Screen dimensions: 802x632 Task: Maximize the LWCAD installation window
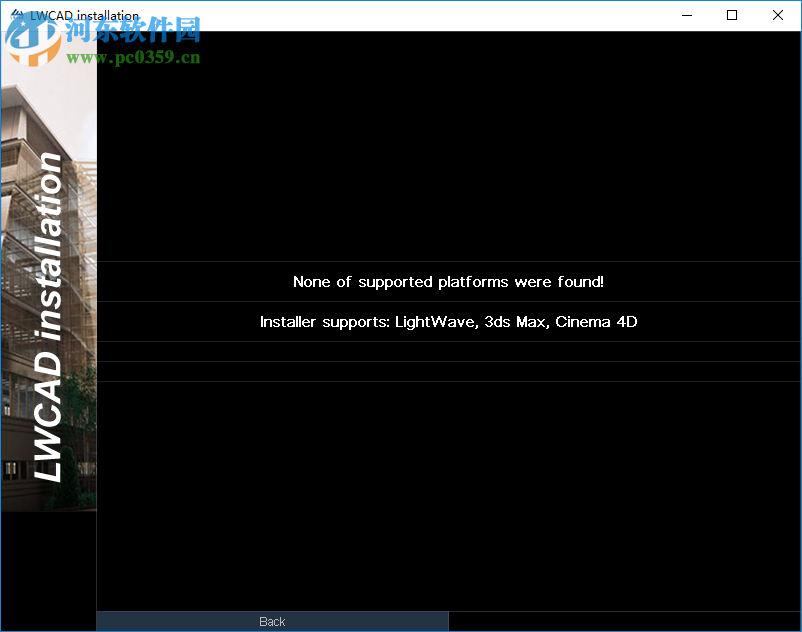click(732, 15)
